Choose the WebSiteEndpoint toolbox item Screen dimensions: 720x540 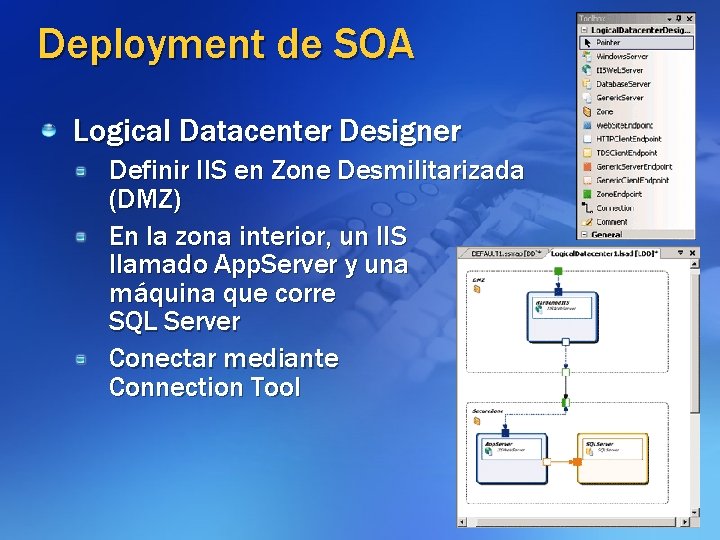(636, 125)
